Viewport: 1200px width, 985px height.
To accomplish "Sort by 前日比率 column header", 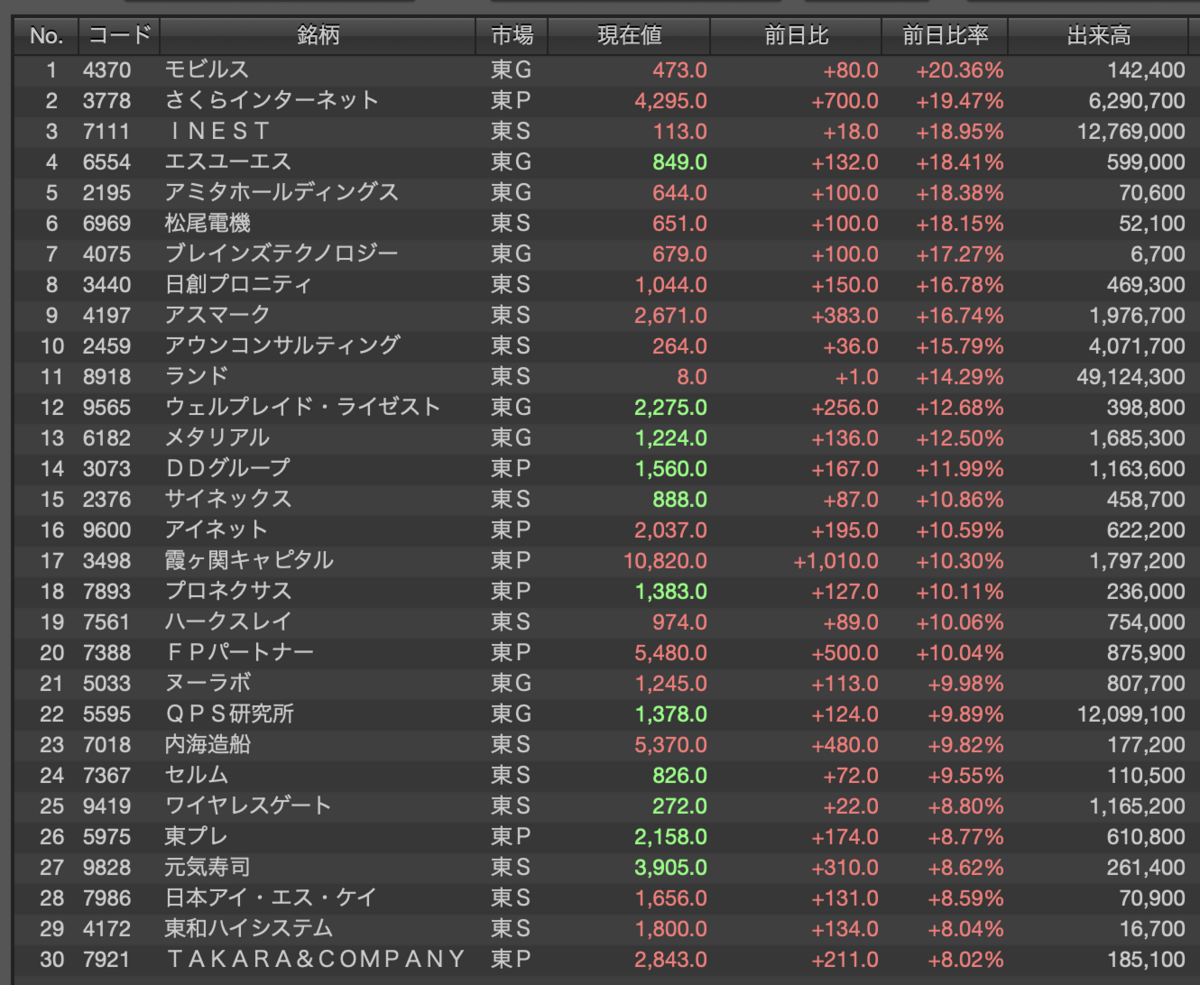I will (945, 36).
